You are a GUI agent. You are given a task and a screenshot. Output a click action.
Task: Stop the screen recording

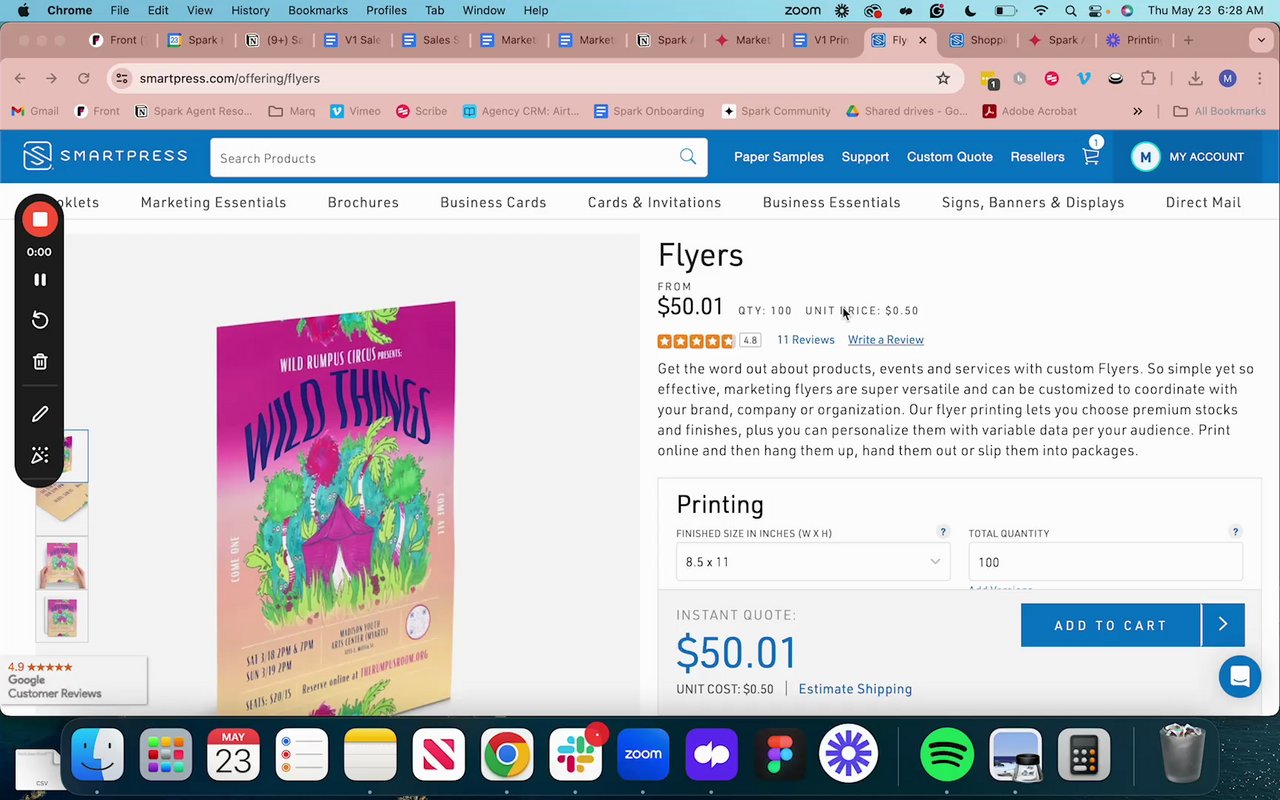40,220
